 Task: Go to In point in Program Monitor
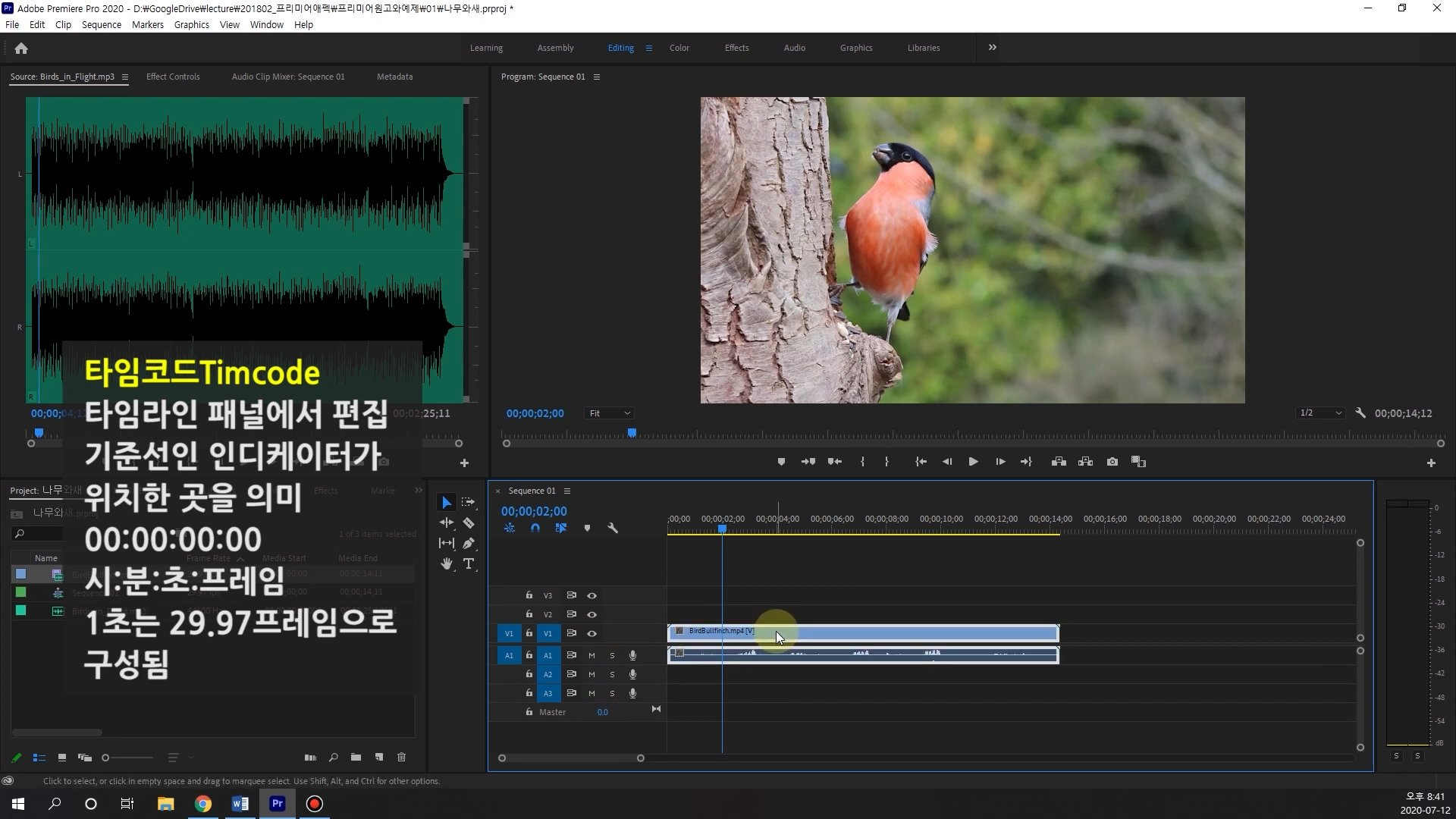point(921,462)
